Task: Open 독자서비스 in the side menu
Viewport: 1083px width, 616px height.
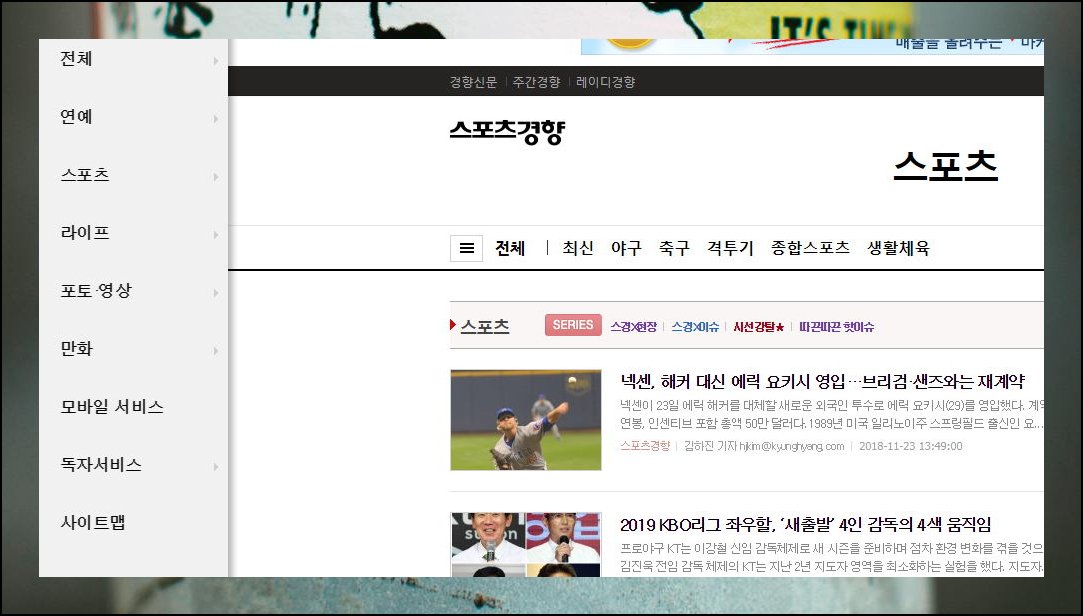Action: coord(101,465)
